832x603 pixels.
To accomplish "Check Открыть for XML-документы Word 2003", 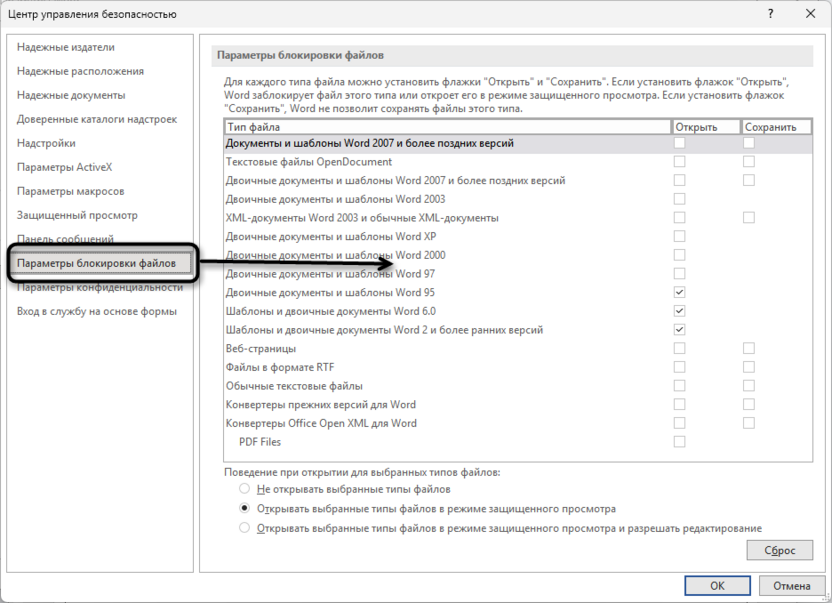I will coord(679,218).
